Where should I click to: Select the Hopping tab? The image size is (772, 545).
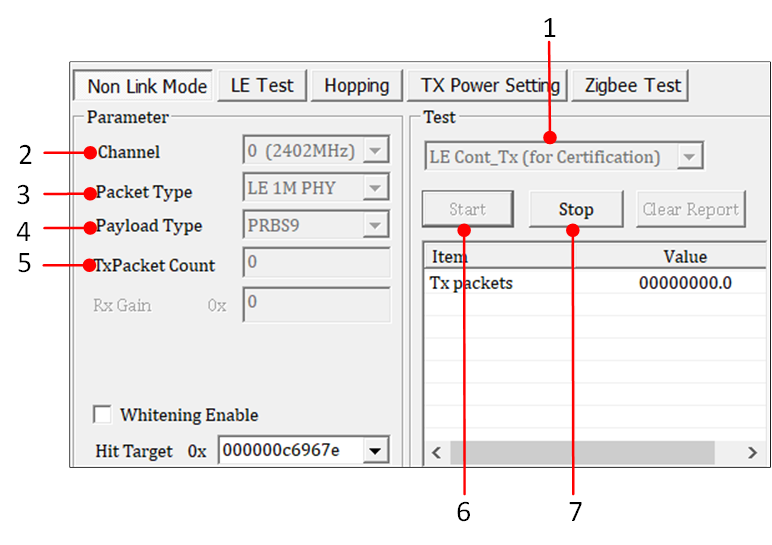point(356,86)
